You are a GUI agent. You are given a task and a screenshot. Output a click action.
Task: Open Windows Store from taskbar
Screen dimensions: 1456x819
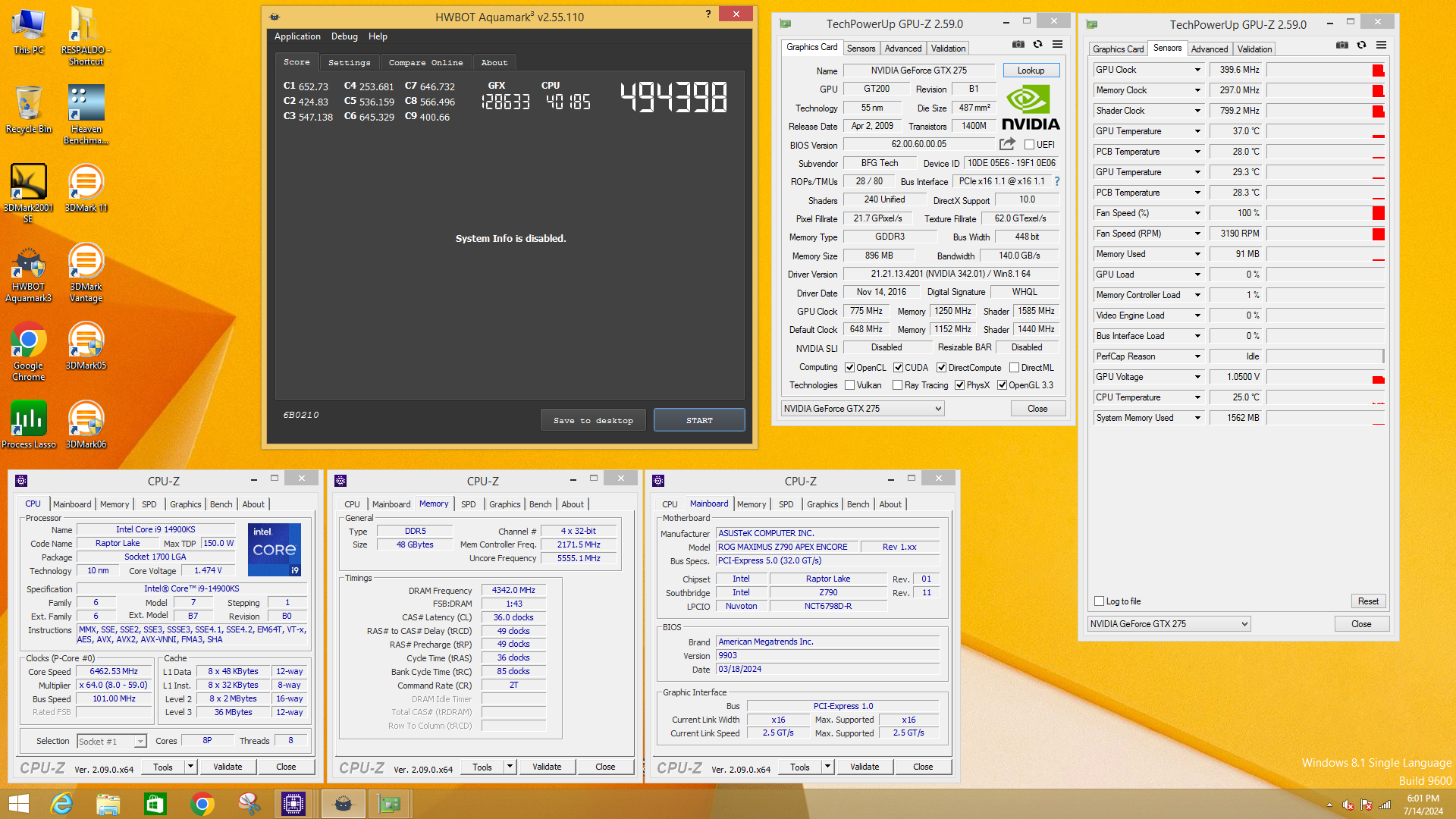155,804
